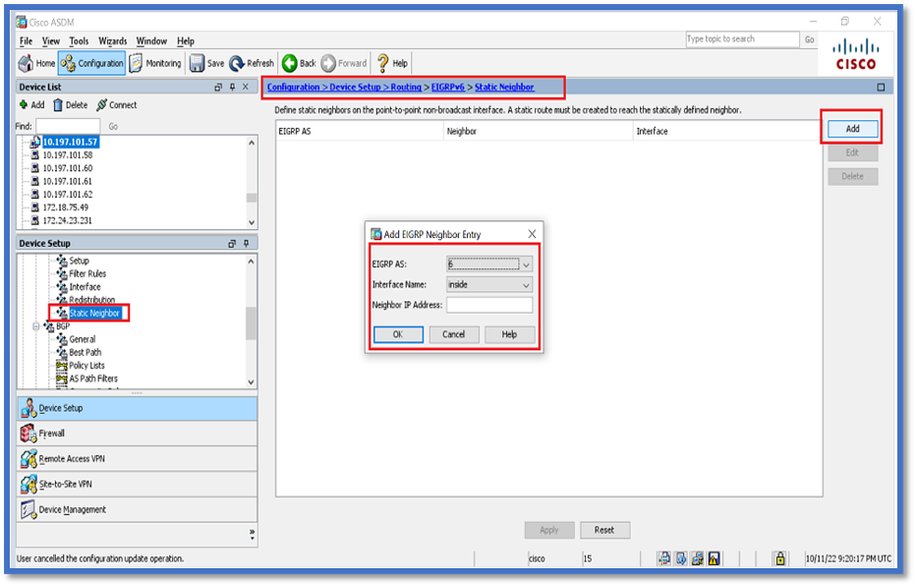
Task: Open the File menu
Action: (x=26, y=41)
